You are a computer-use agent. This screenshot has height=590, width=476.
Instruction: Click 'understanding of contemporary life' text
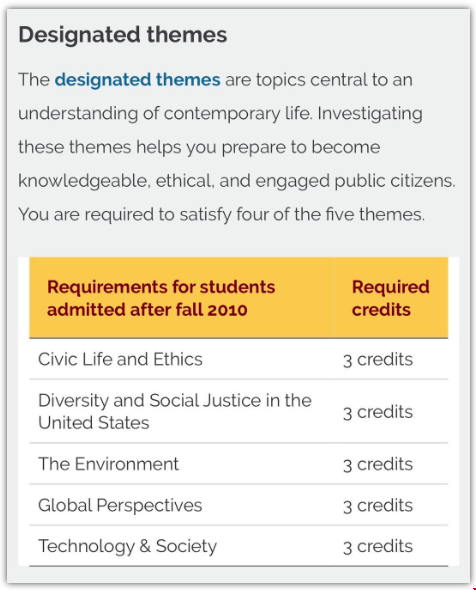(165, 114)
